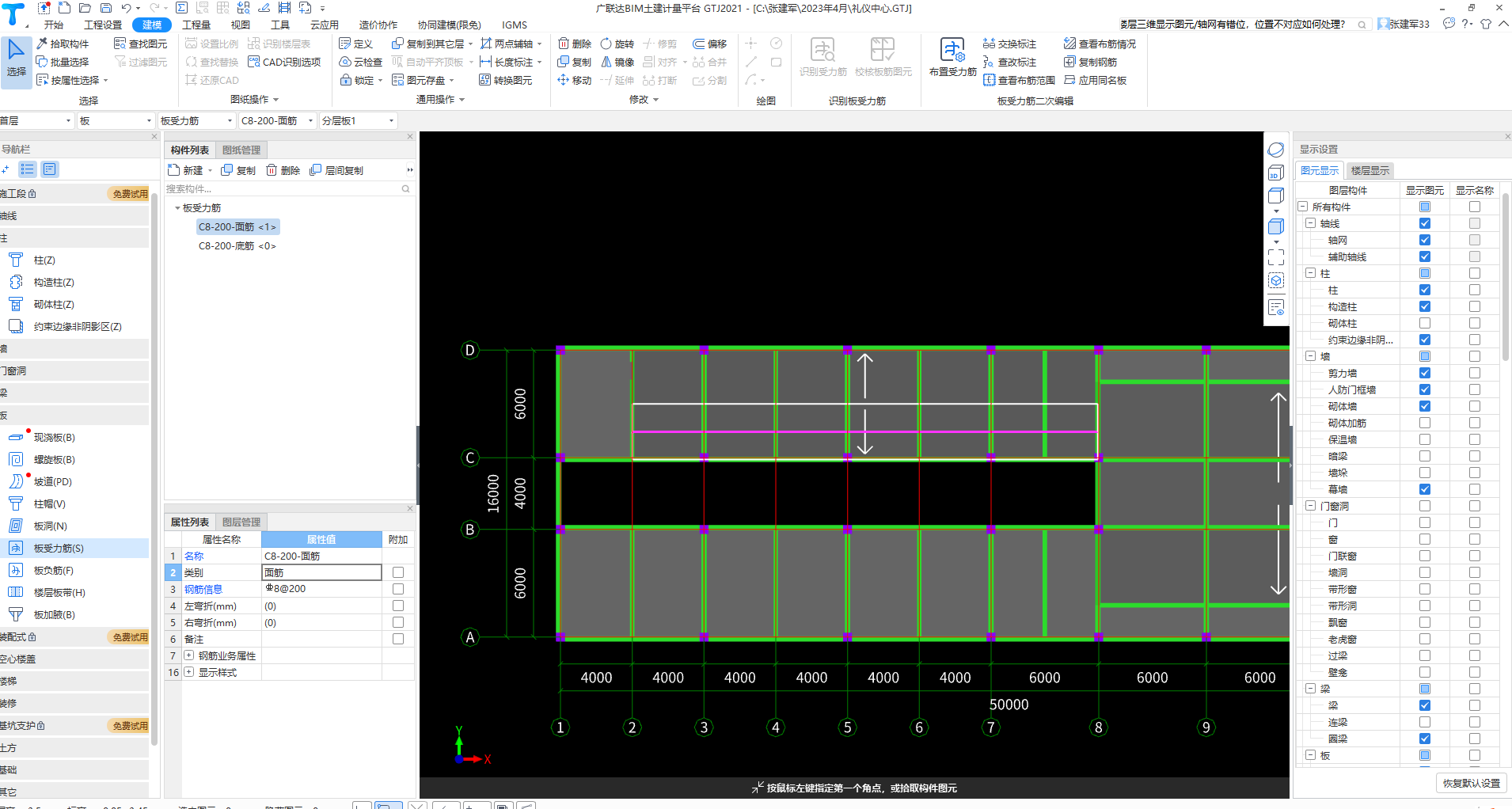Screen dimensions: 1512x809
Task: Select C8-200-底筋 <0> component
Action: [x=237, y=246]
